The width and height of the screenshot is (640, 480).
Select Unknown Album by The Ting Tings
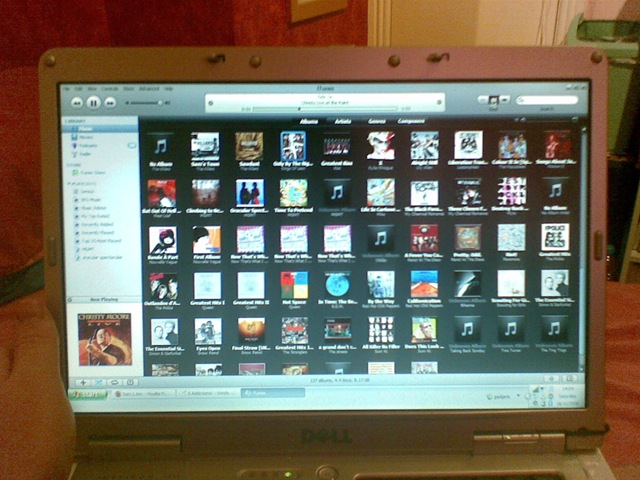pyautogui.click(x=554, y=329)
